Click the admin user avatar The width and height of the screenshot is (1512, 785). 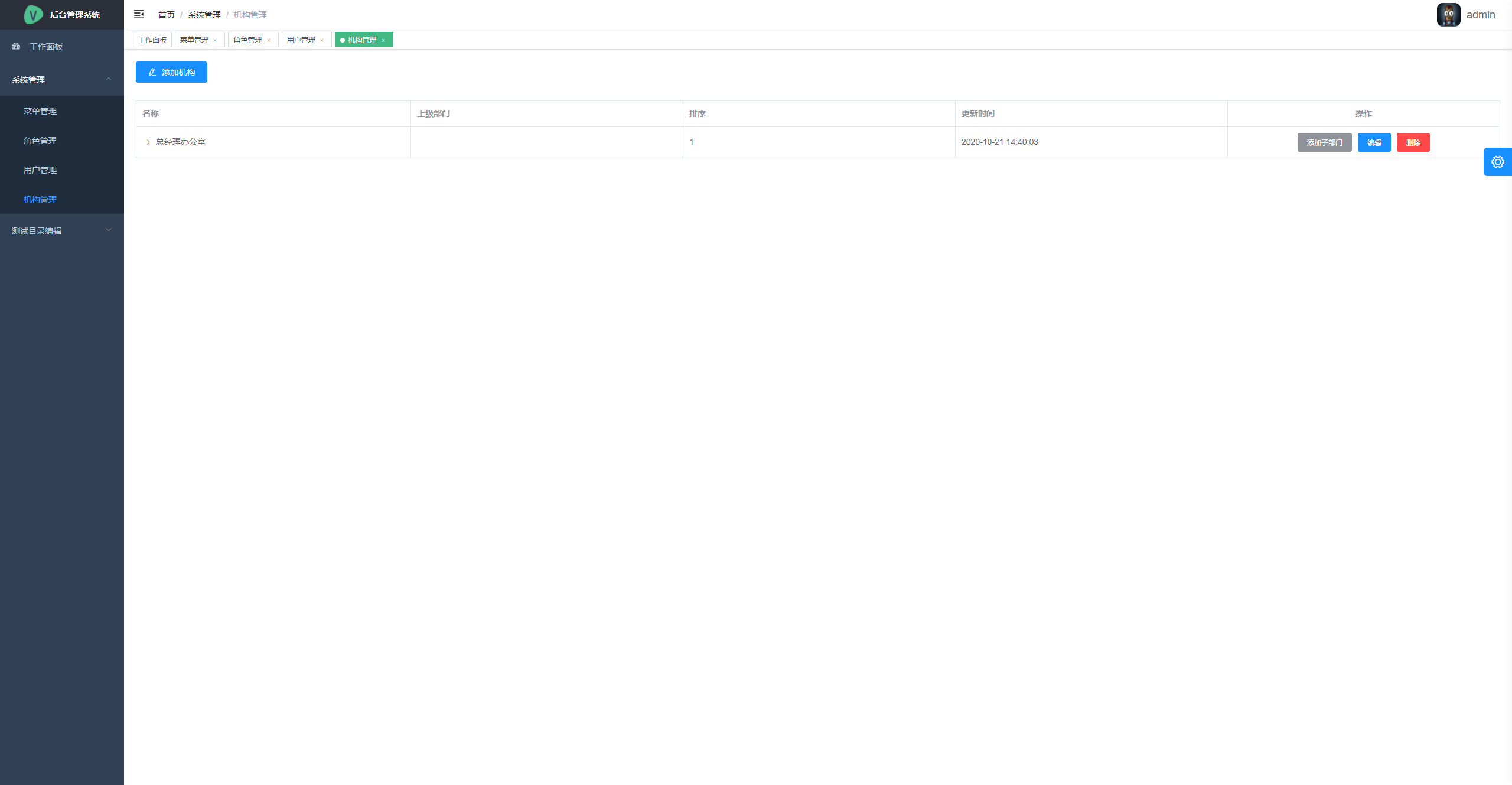[x=1448, y=15]
